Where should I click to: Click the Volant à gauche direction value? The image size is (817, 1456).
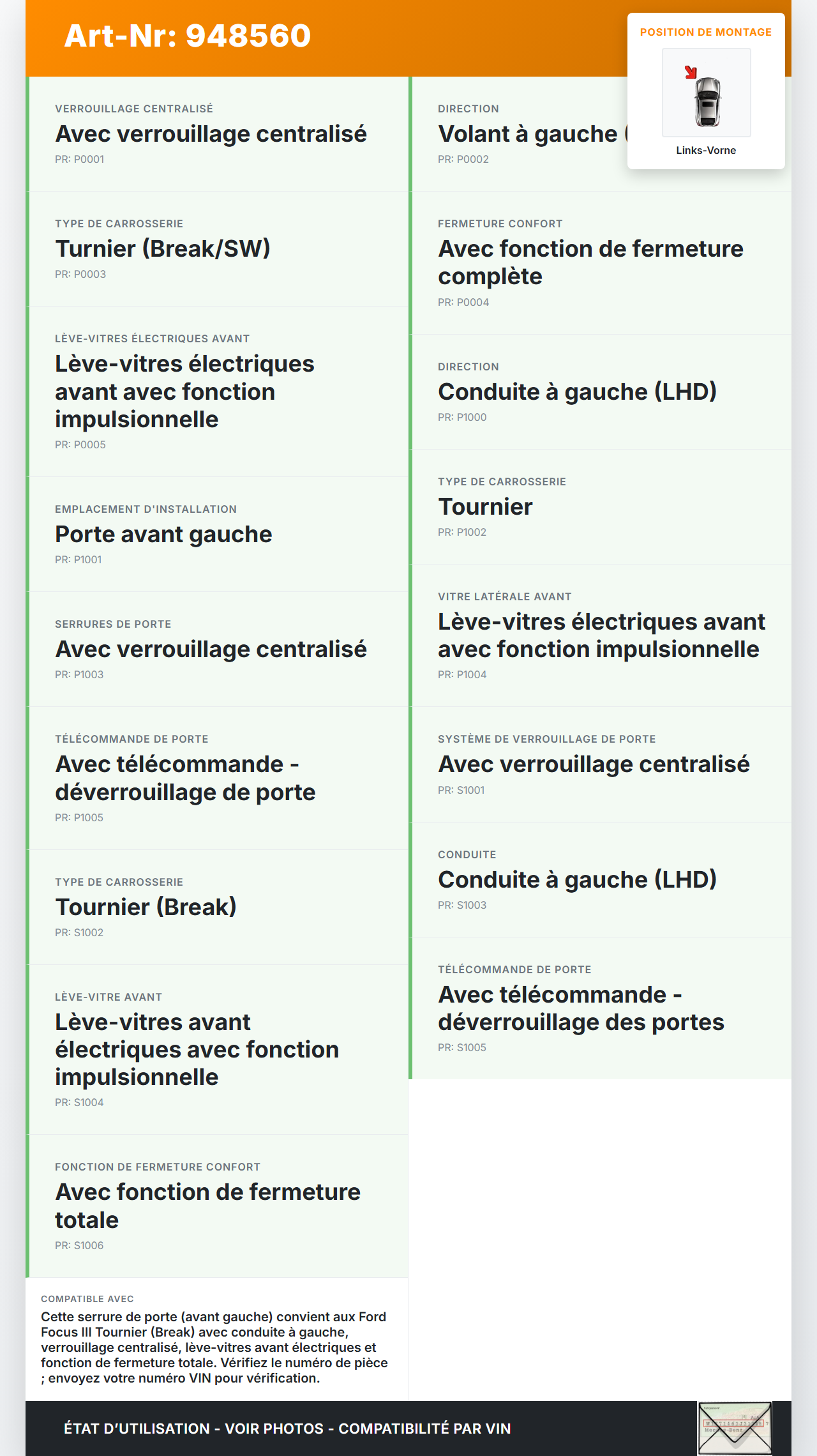tap(528, 134)
